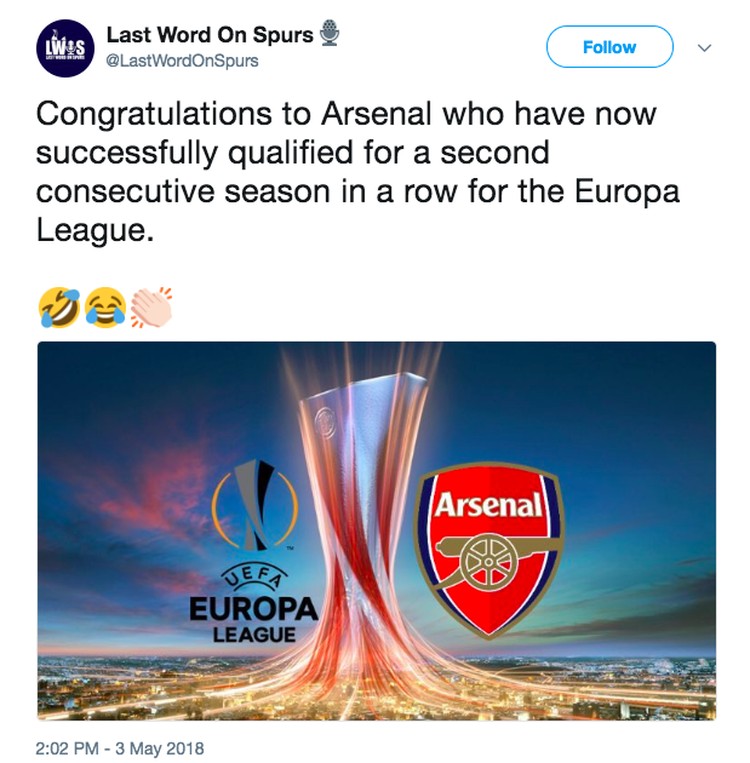Open the @LastWordOnSpurs handle link
The image size is (750, 763).
(x=182, y=61)
